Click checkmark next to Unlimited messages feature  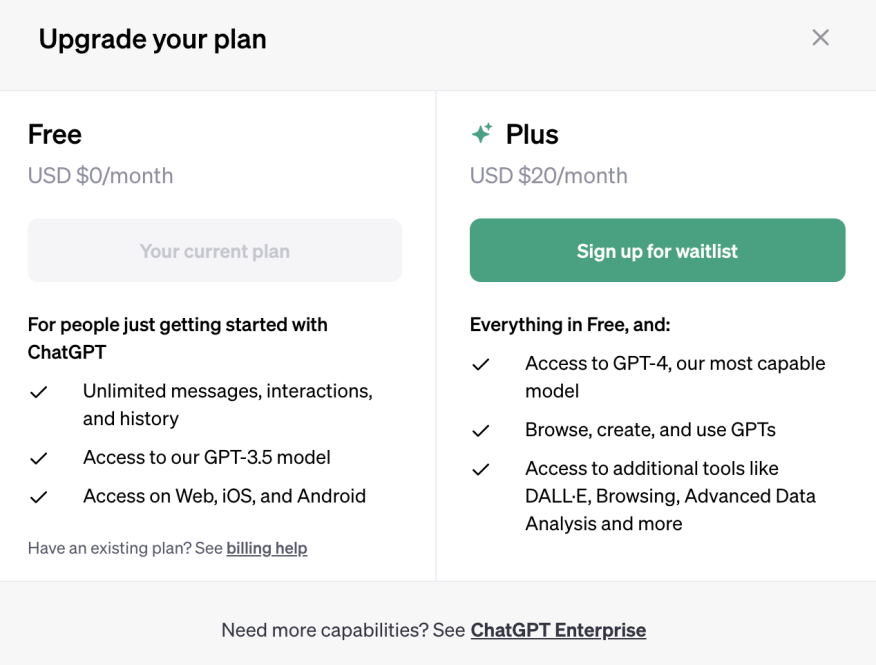coord(38,391)
